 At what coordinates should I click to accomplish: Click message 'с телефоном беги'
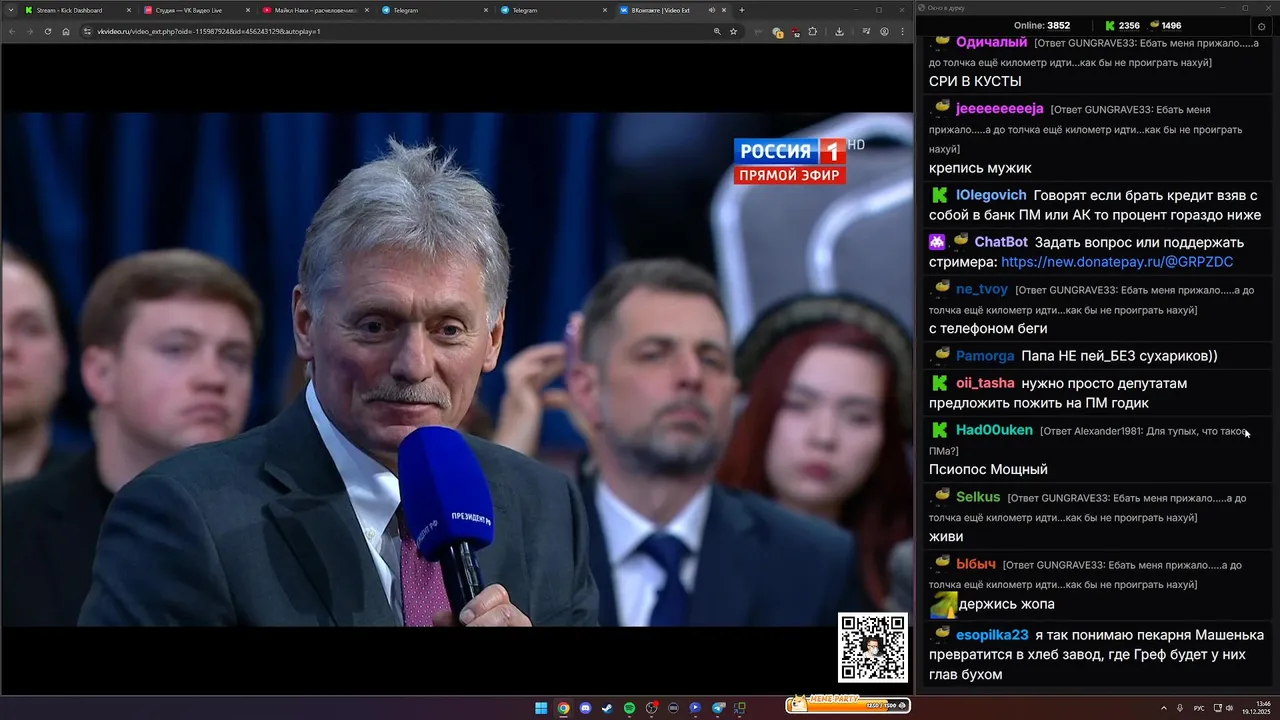tap(988, 328)
